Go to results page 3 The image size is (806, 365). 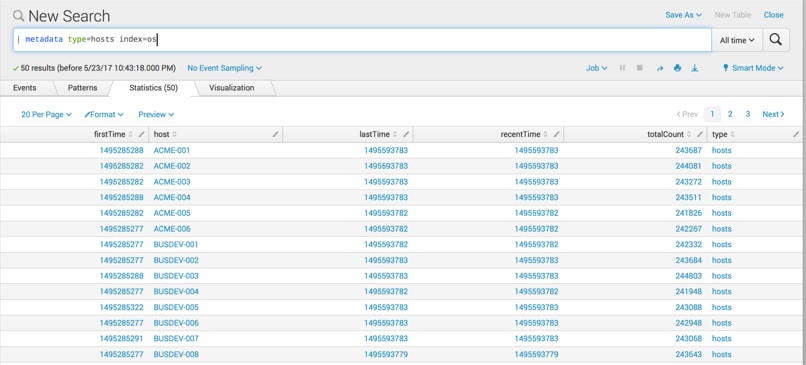coord(747,114)
